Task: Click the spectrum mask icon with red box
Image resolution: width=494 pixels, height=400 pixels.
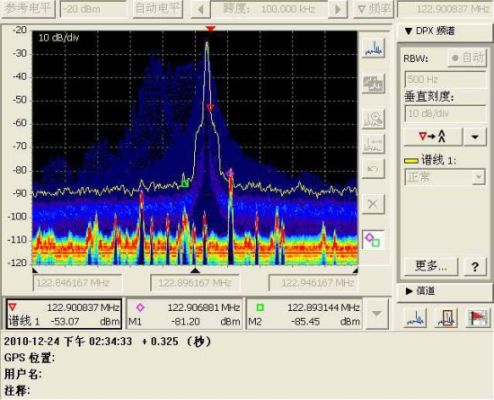Action: (x=447, y=317)
